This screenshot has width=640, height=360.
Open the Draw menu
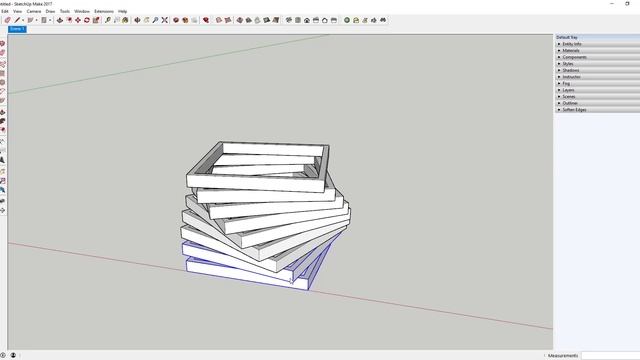(x=50, y=11)
